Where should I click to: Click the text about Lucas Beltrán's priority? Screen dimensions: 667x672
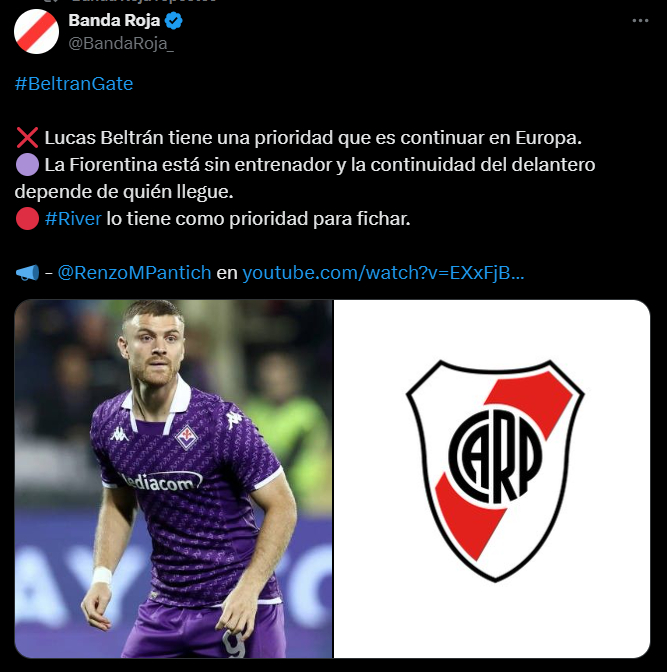[x=313, y=138]
